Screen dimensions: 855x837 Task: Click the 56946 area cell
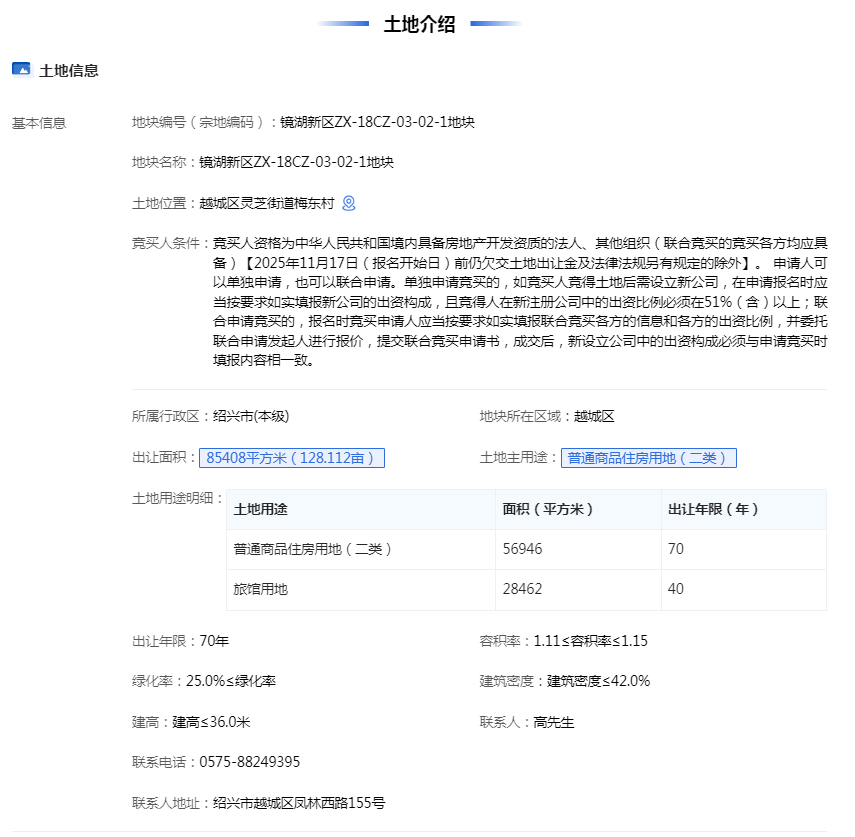tap(523, 549)
